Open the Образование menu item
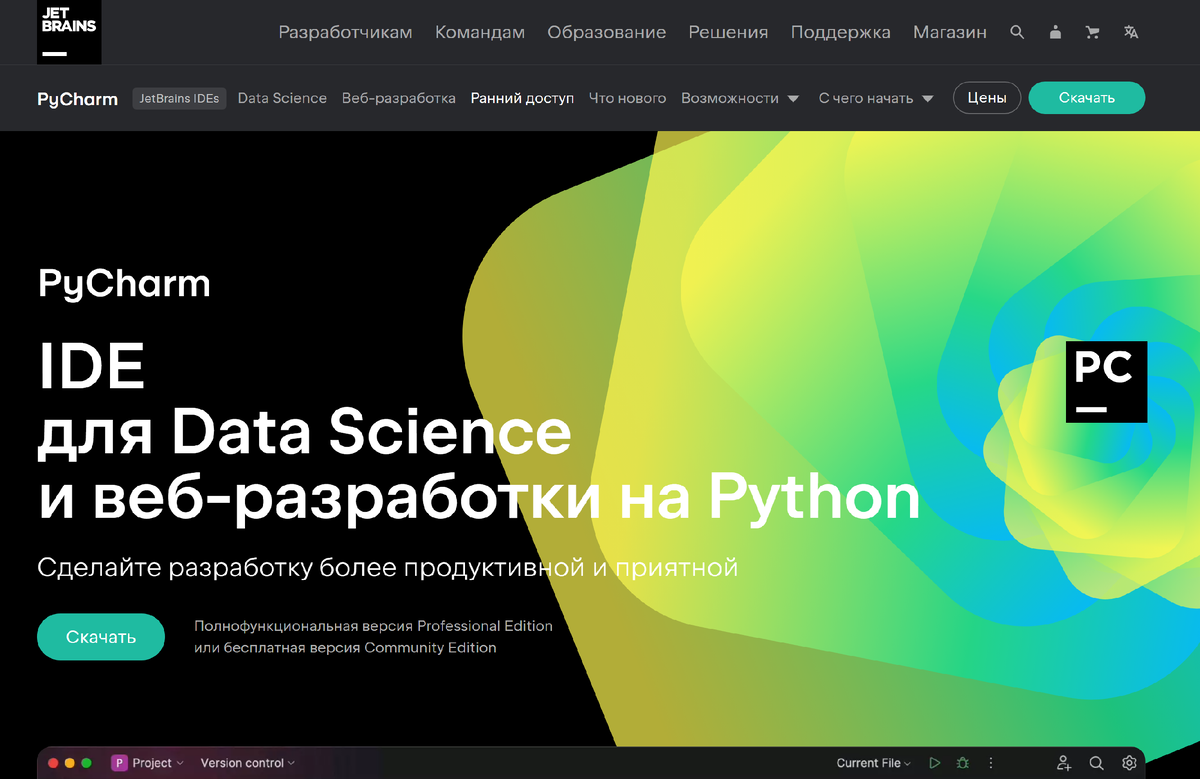 point(606,32)
